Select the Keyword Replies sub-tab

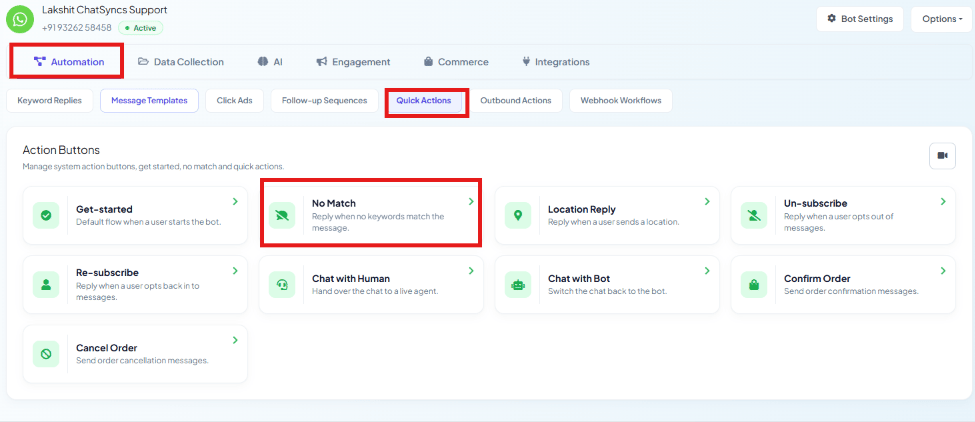click(50, 100)
